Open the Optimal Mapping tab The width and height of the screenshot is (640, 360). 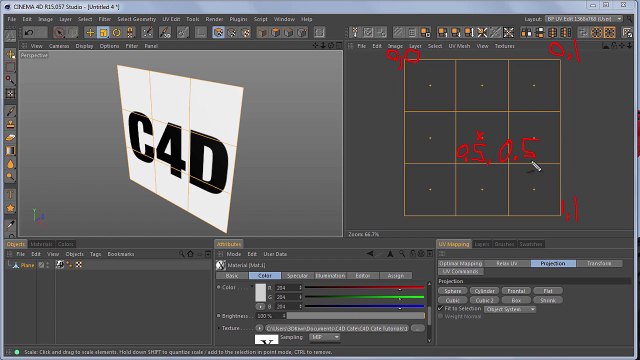[461, 264]
